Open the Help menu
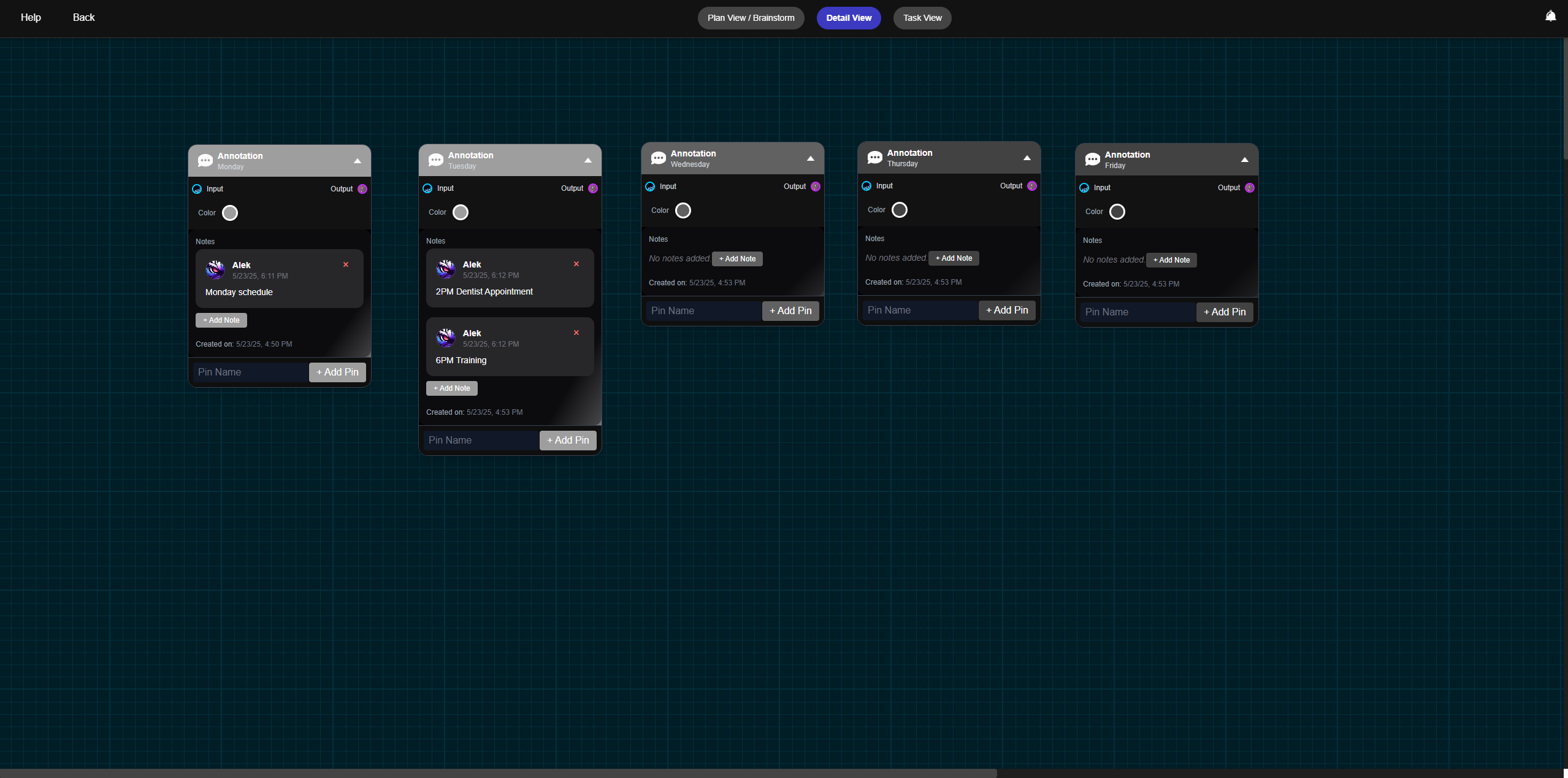This screenshot has height=778, width=1568. pyautogui.click(x=31, y=17)
